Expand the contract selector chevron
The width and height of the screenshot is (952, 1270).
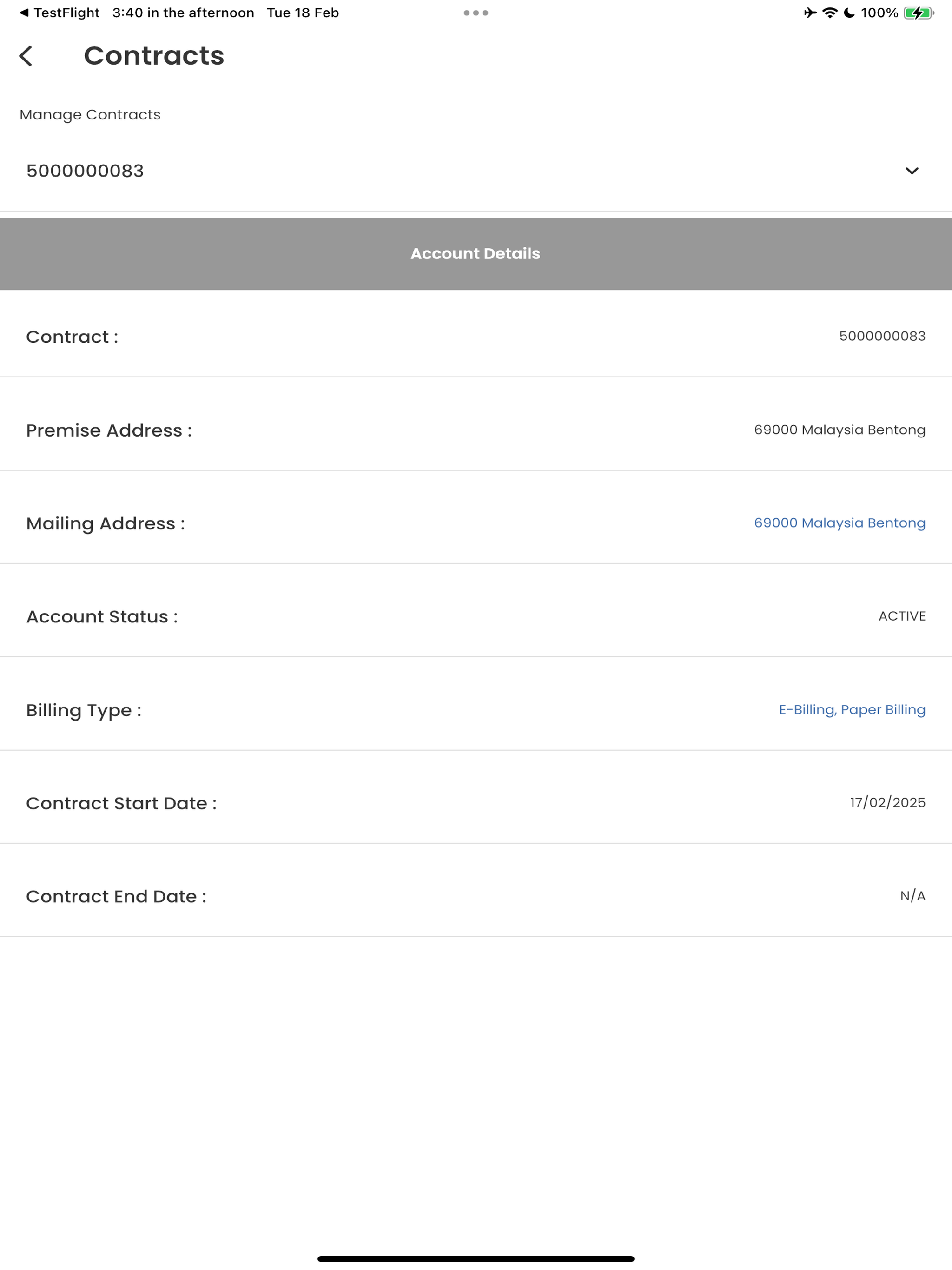pos(912,171)
